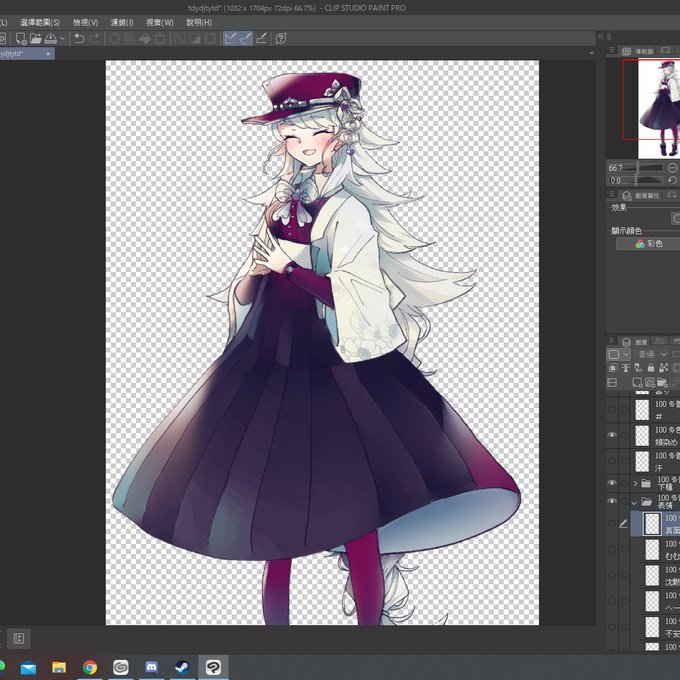Toggle Snap to Grid button
Viewport: 680px width, 680px height.
(262, 39)
